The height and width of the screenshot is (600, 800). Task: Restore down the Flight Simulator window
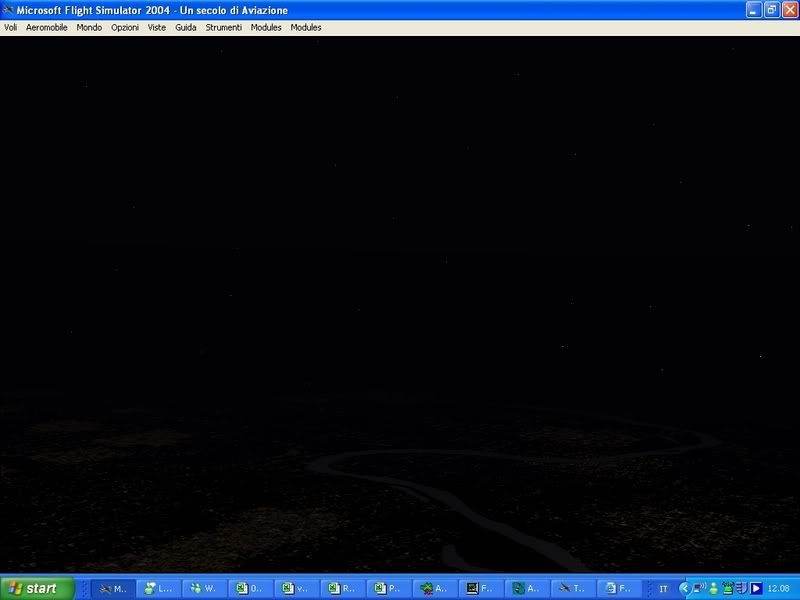pyautogui.click(x=771, y=10)
